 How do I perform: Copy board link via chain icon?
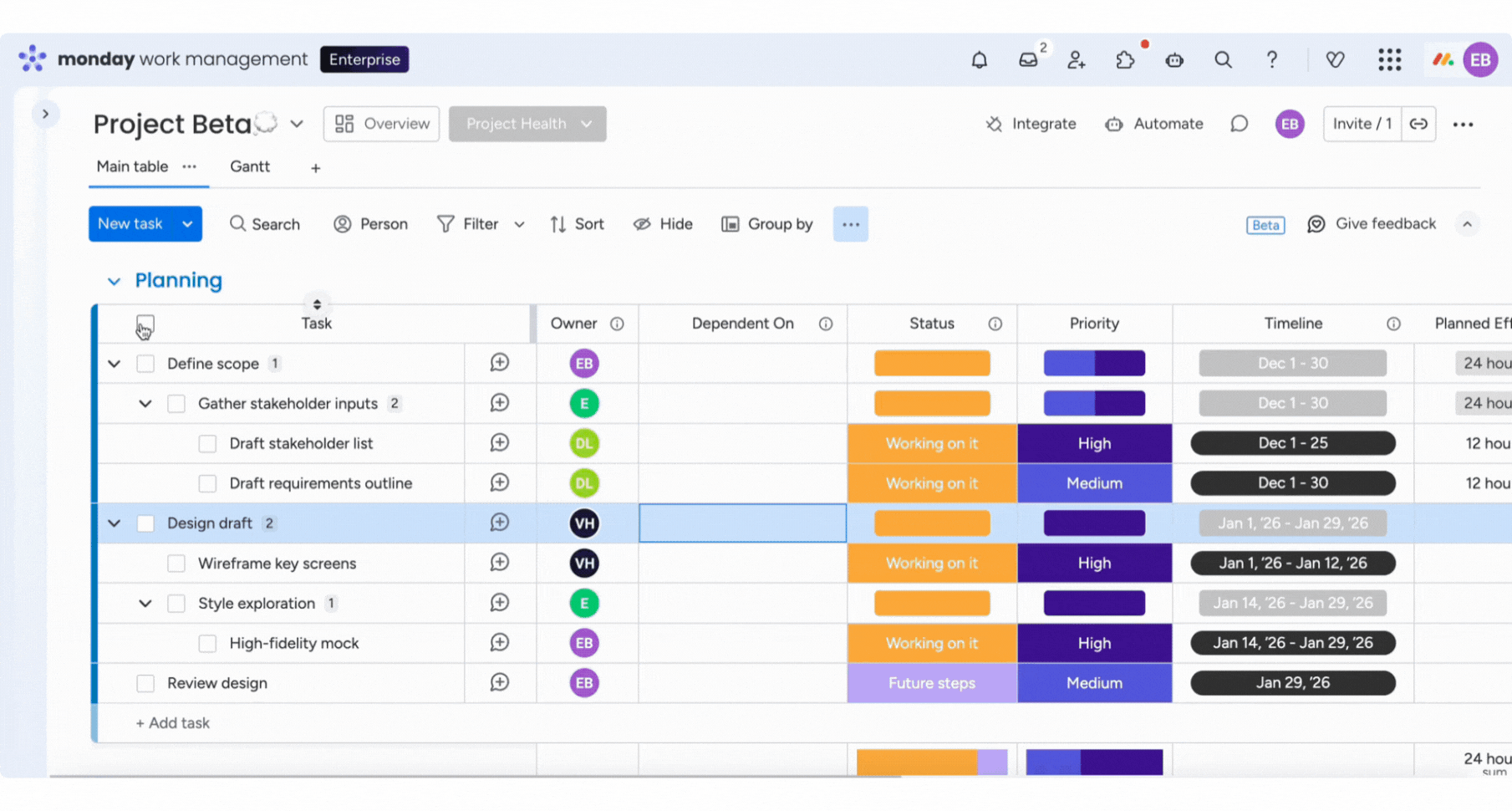(x=1418, y=124)
